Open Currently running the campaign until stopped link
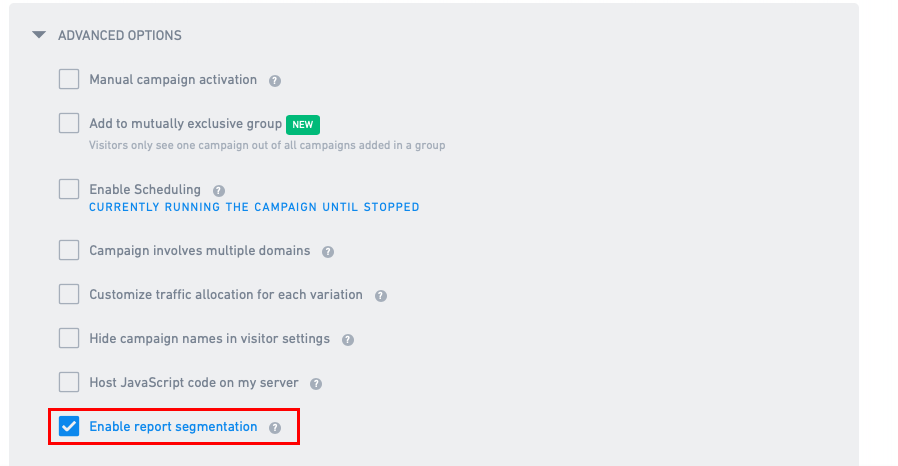 pos(254,207)
